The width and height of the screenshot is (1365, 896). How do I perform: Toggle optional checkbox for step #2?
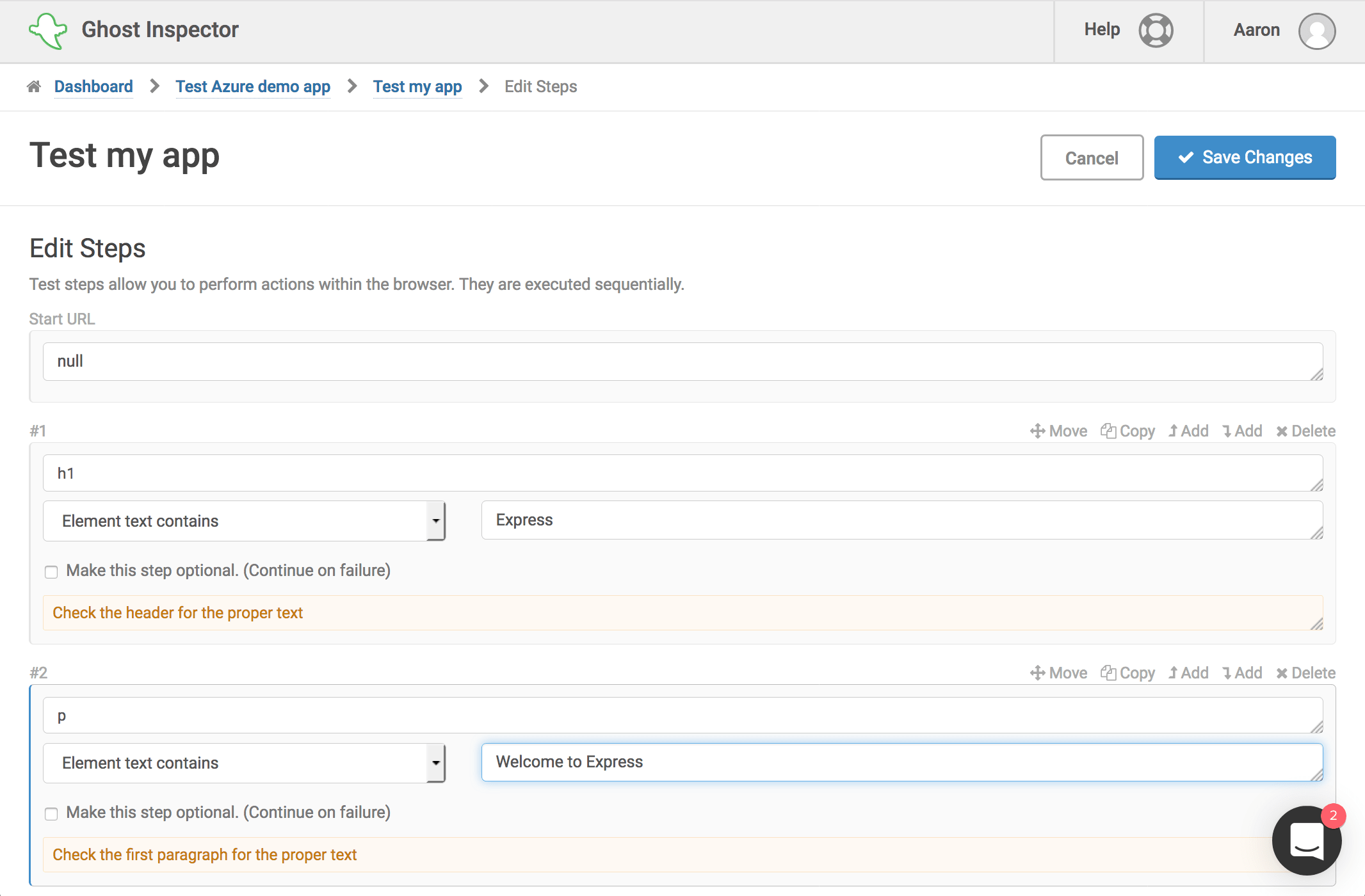(51, 813)
